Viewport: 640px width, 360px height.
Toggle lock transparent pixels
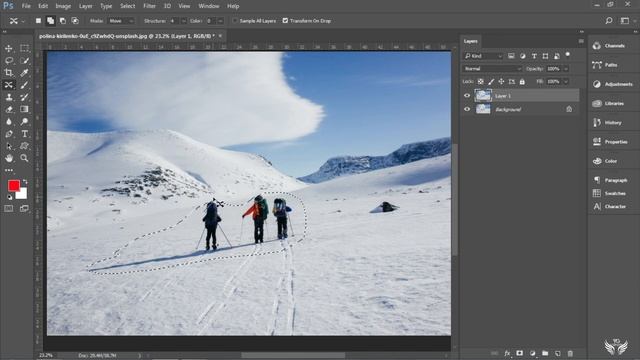pyautogui.click(x=481, y=82)
